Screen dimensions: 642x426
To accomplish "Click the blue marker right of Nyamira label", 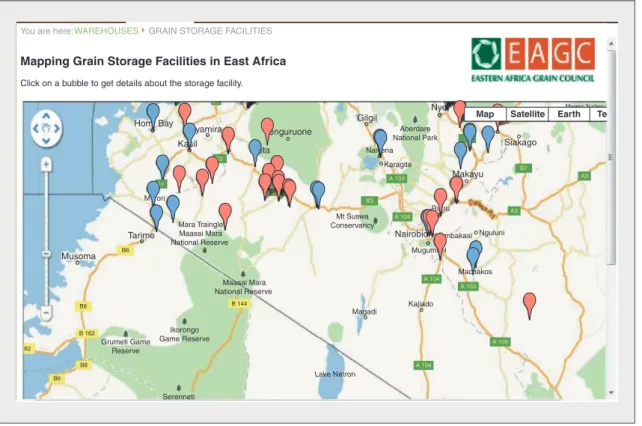I will coord(255,152).
